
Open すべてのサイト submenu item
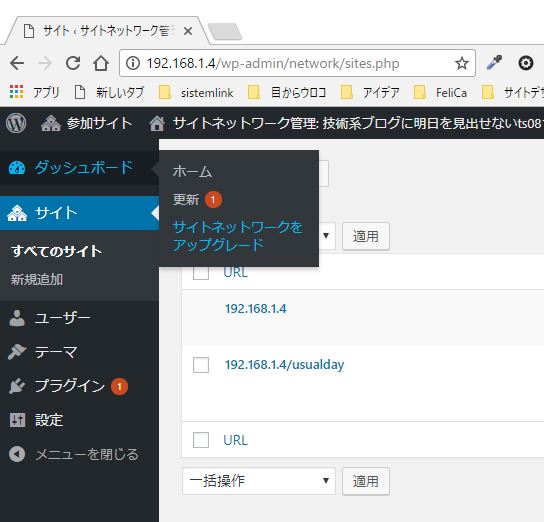coord(57,251)
